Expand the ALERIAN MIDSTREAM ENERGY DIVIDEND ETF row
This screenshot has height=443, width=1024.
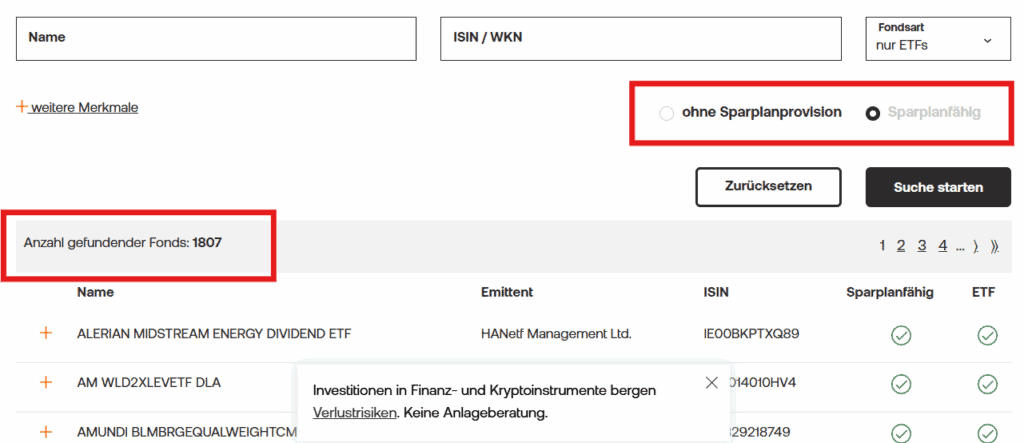45,334
